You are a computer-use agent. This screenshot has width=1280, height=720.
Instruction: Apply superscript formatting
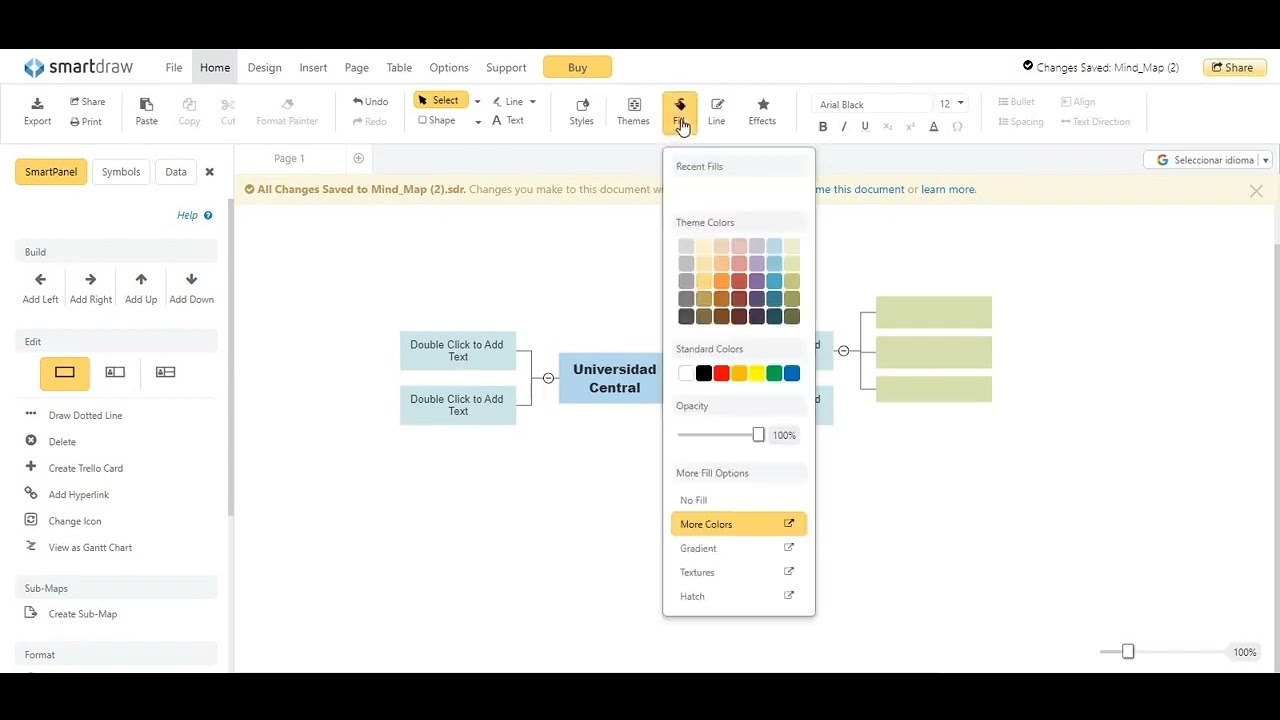click(x=910, y=127)
